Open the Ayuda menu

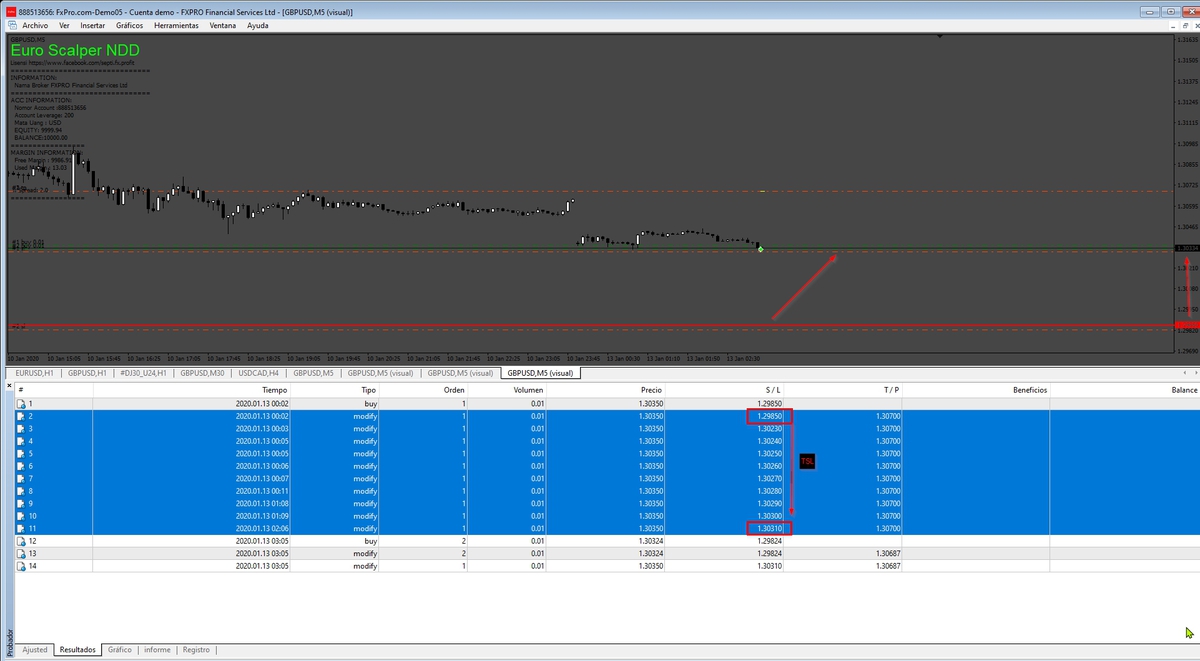pyautogui.click(x=258, y=25)
